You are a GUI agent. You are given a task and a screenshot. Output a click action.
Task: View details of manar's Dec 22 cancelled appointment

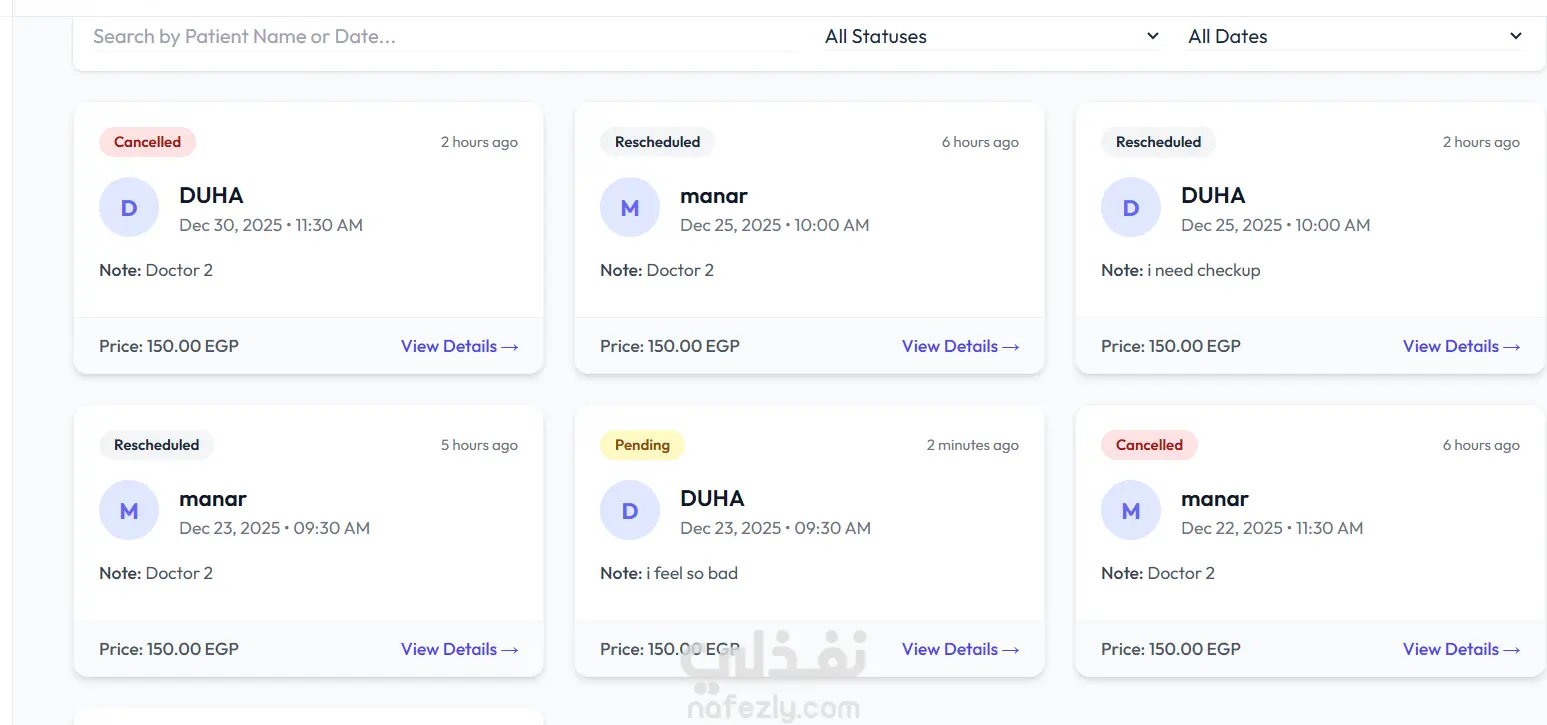point(1461,649)
